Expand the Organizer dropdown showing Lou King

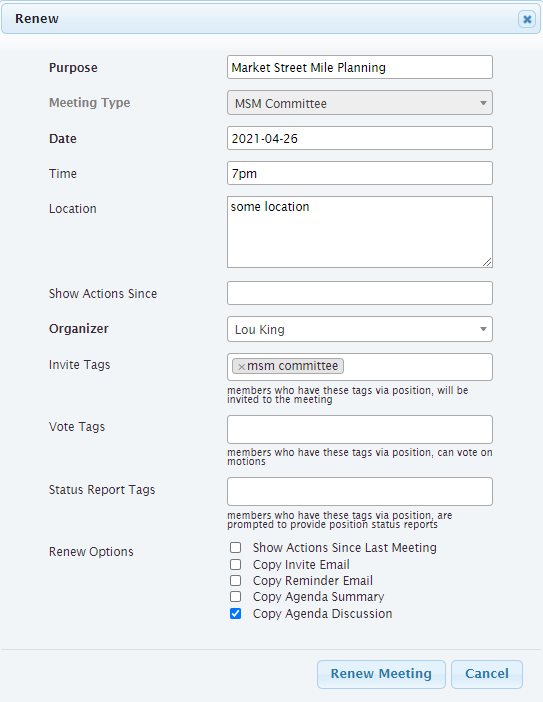(x=360, y=329)
